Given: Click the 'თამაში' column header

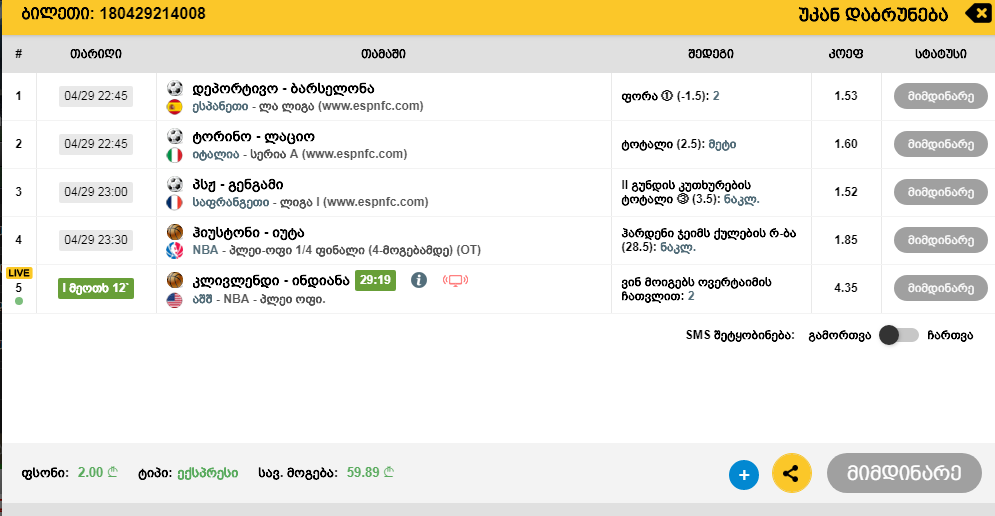Looking at the screenshot, I should tap(383, 54).
